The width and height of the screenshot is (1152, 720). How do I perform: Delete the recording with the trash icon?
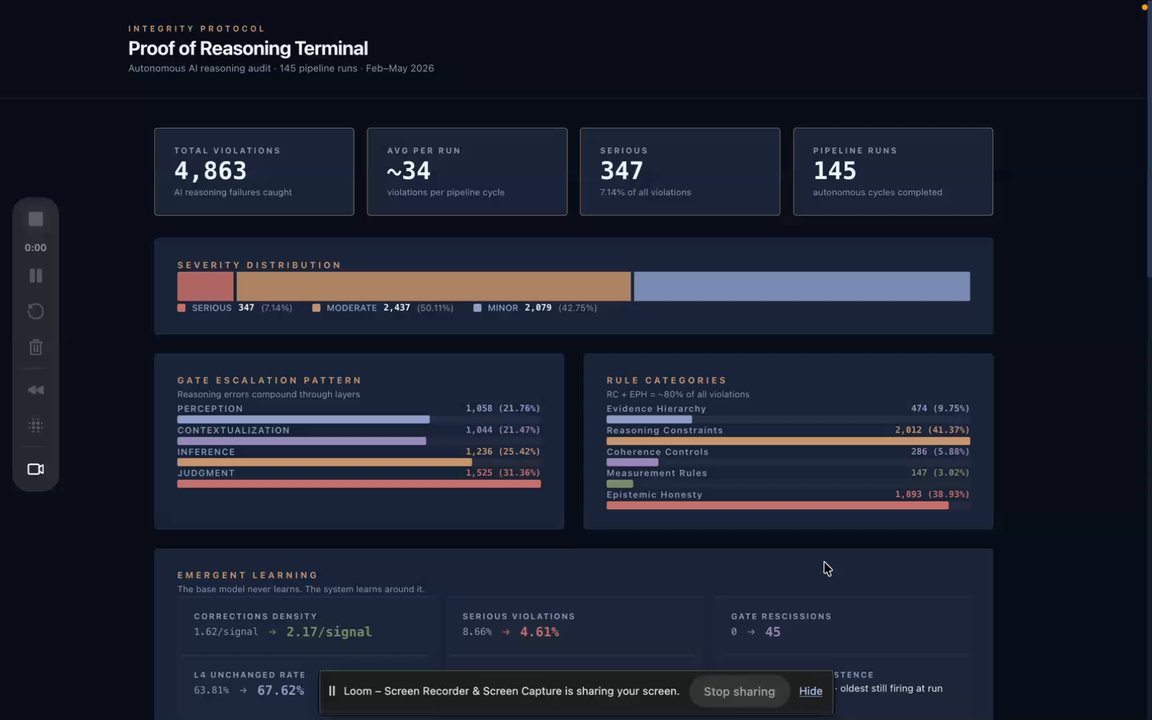tap(35, 347)
